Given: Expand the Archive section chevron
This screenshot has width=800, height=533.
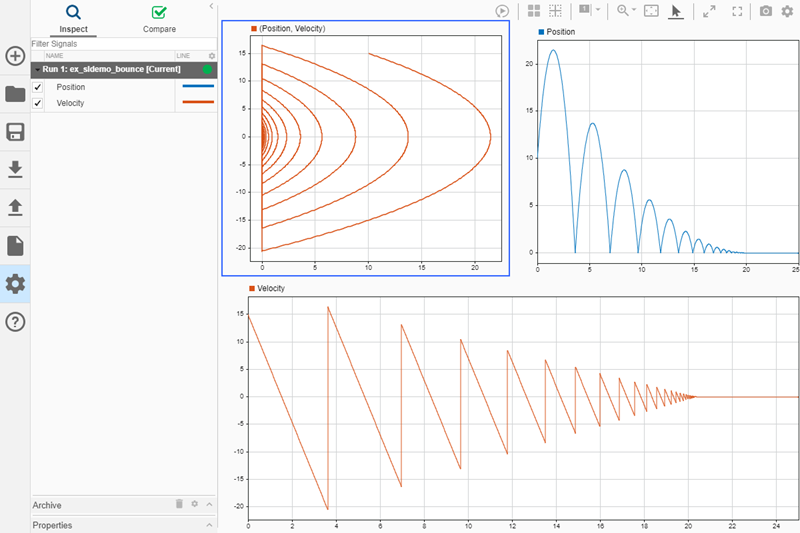Looking at the screenshot, I should tap(209, 504).
